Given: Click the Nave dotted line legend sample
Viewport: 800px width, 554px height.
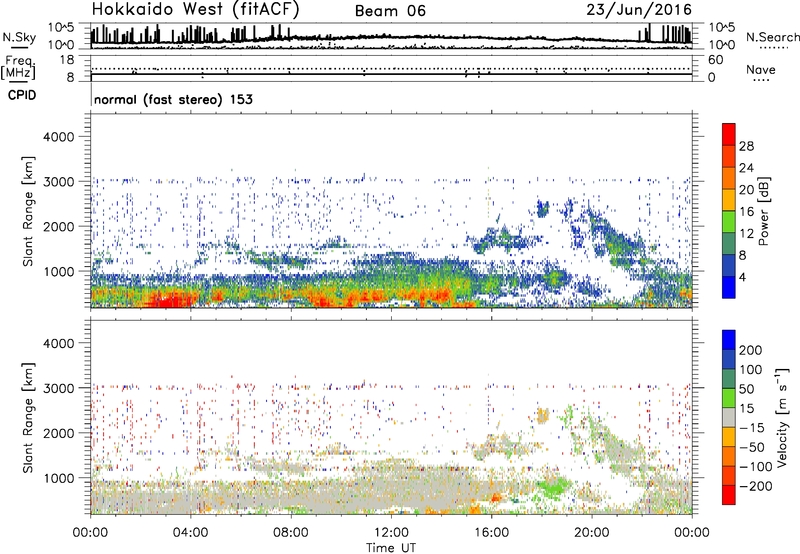Looking at the screenshot, I should click(x=762, y=81).
